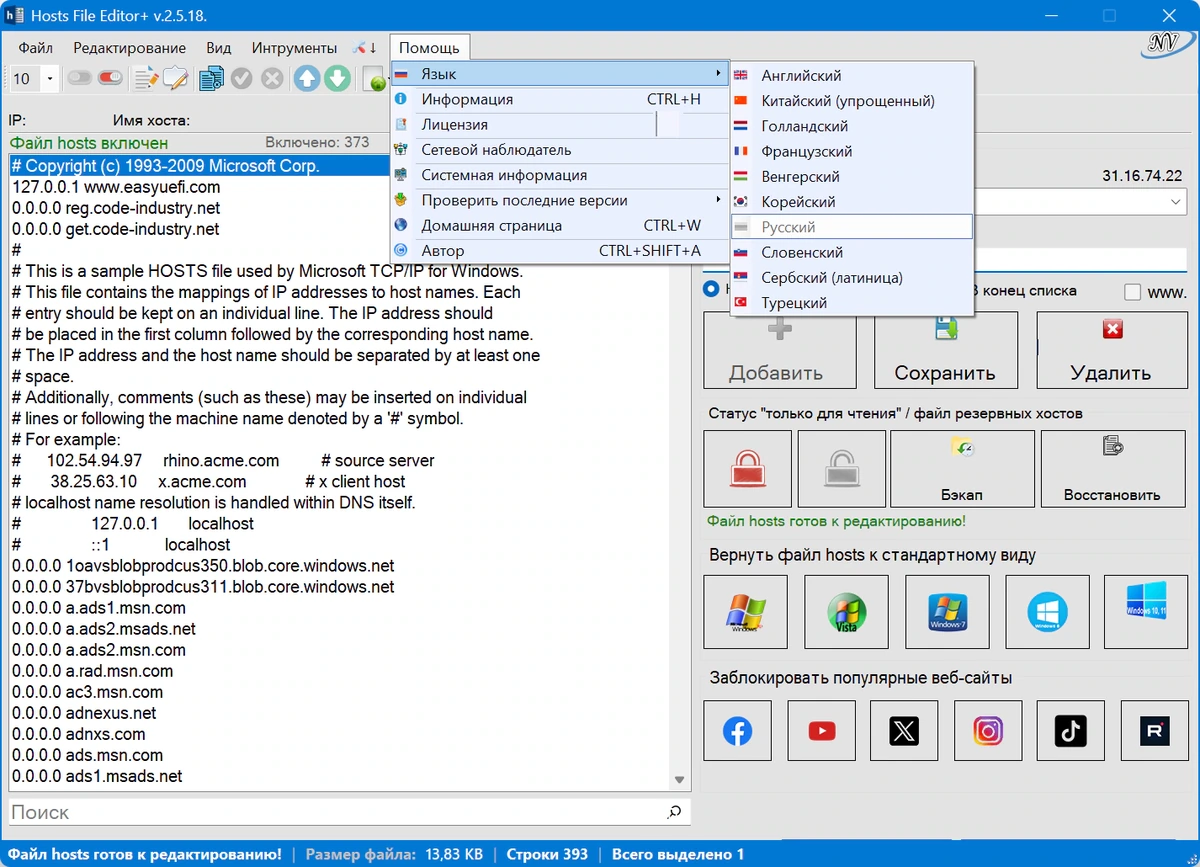Screen dimensions: 1200x867
Task: Click the gray X circle toolbar icon
Action: pyautogui.click(x=271, y=78)
